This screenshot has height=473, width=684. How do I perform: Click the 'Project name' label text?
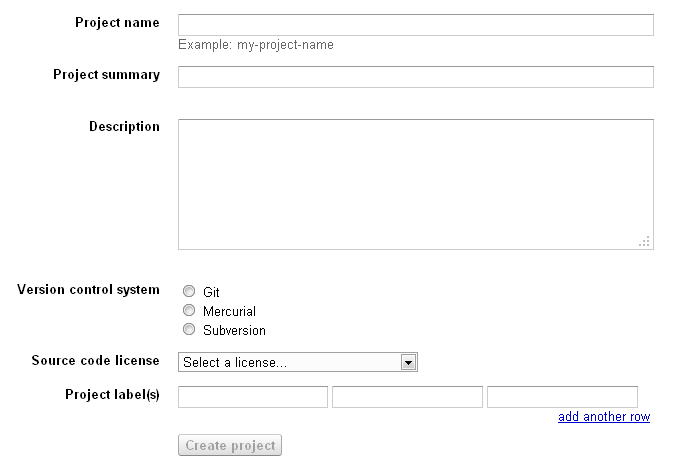coord(117,23)
